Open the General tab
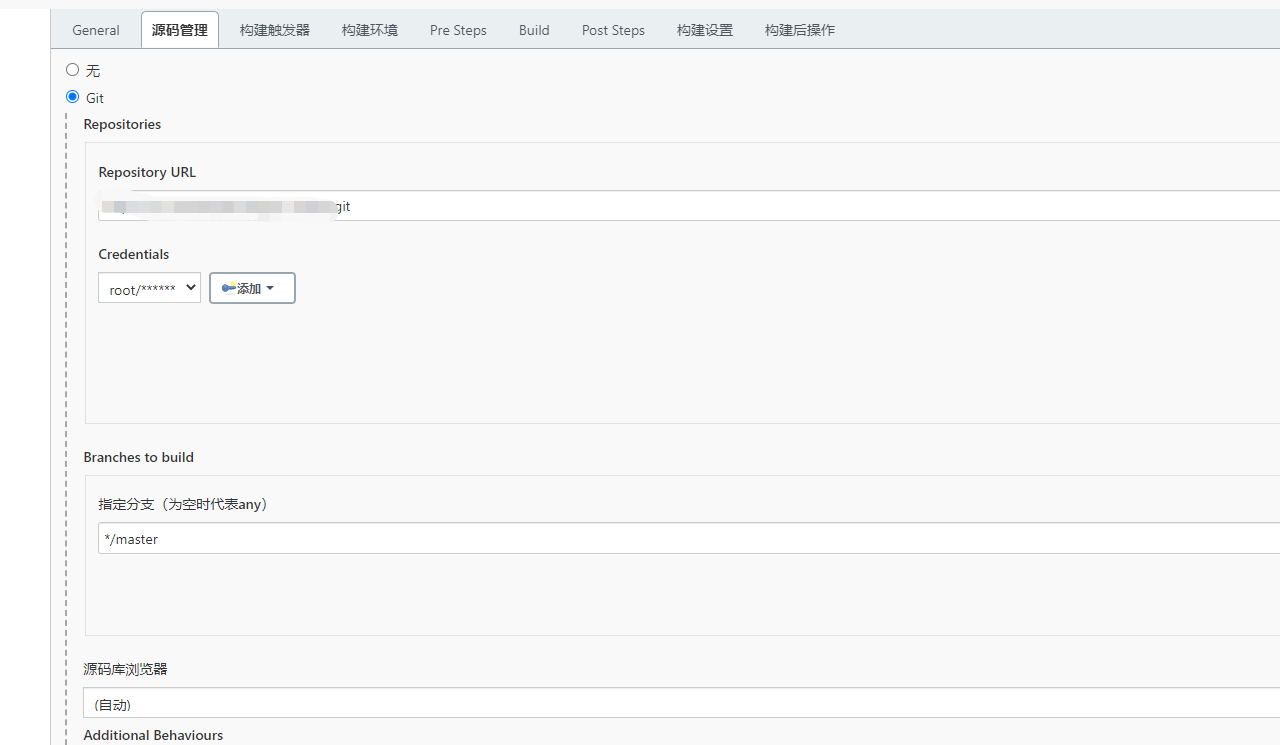This screenshot has height=745, width=1280. point(96,30)
